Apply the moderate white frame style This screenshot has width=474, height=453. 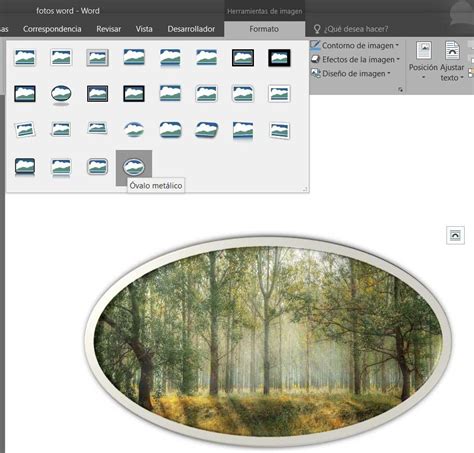(x=279, y=94)
